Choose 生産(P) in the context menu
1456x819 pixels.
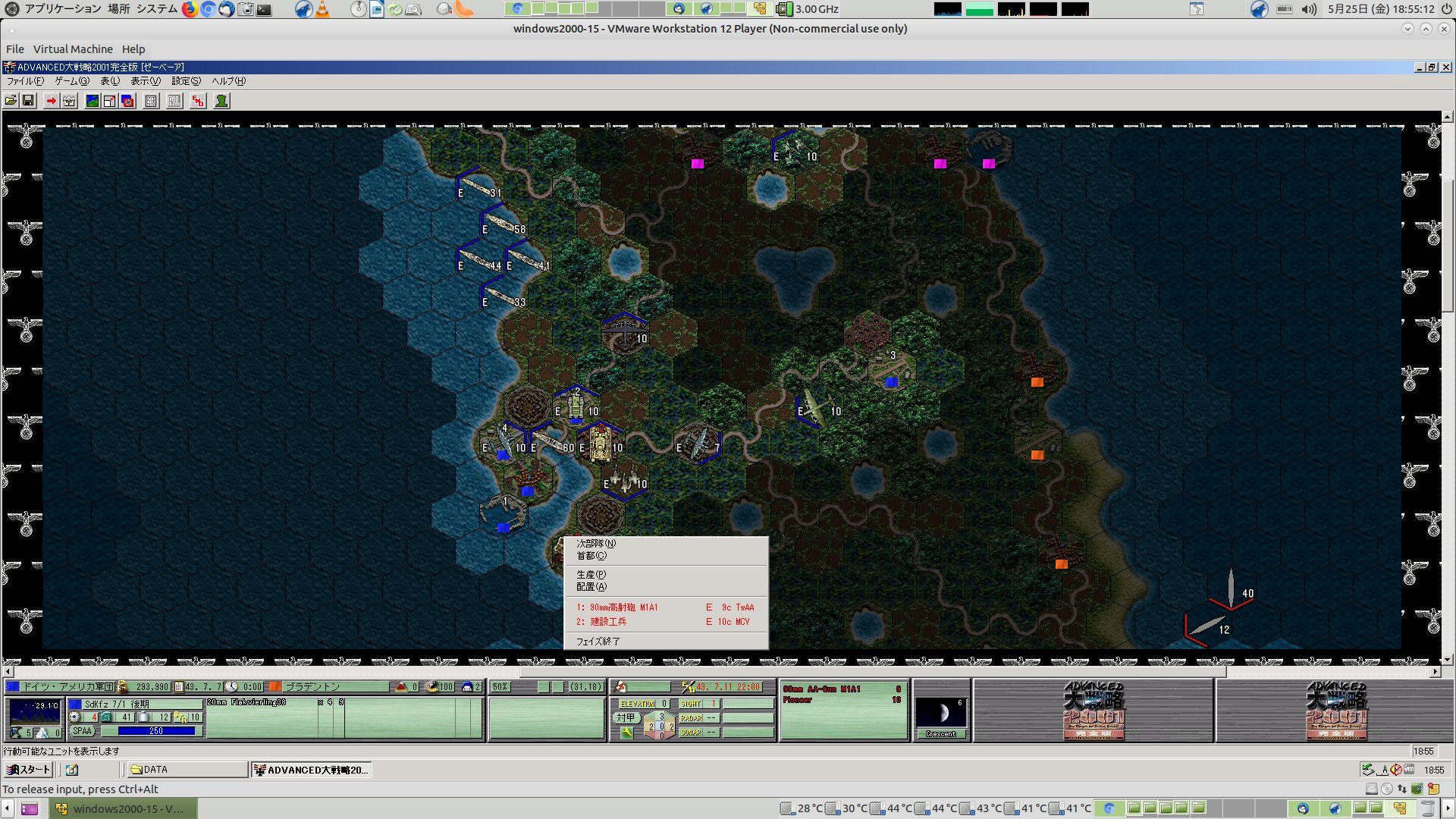(591, 575)
